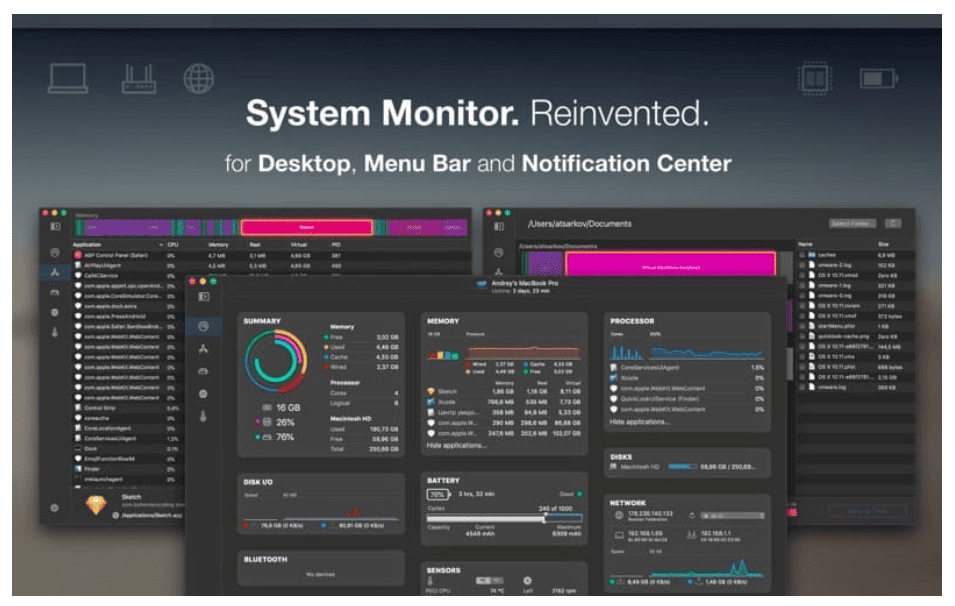Sort by CPU column header

173,245
